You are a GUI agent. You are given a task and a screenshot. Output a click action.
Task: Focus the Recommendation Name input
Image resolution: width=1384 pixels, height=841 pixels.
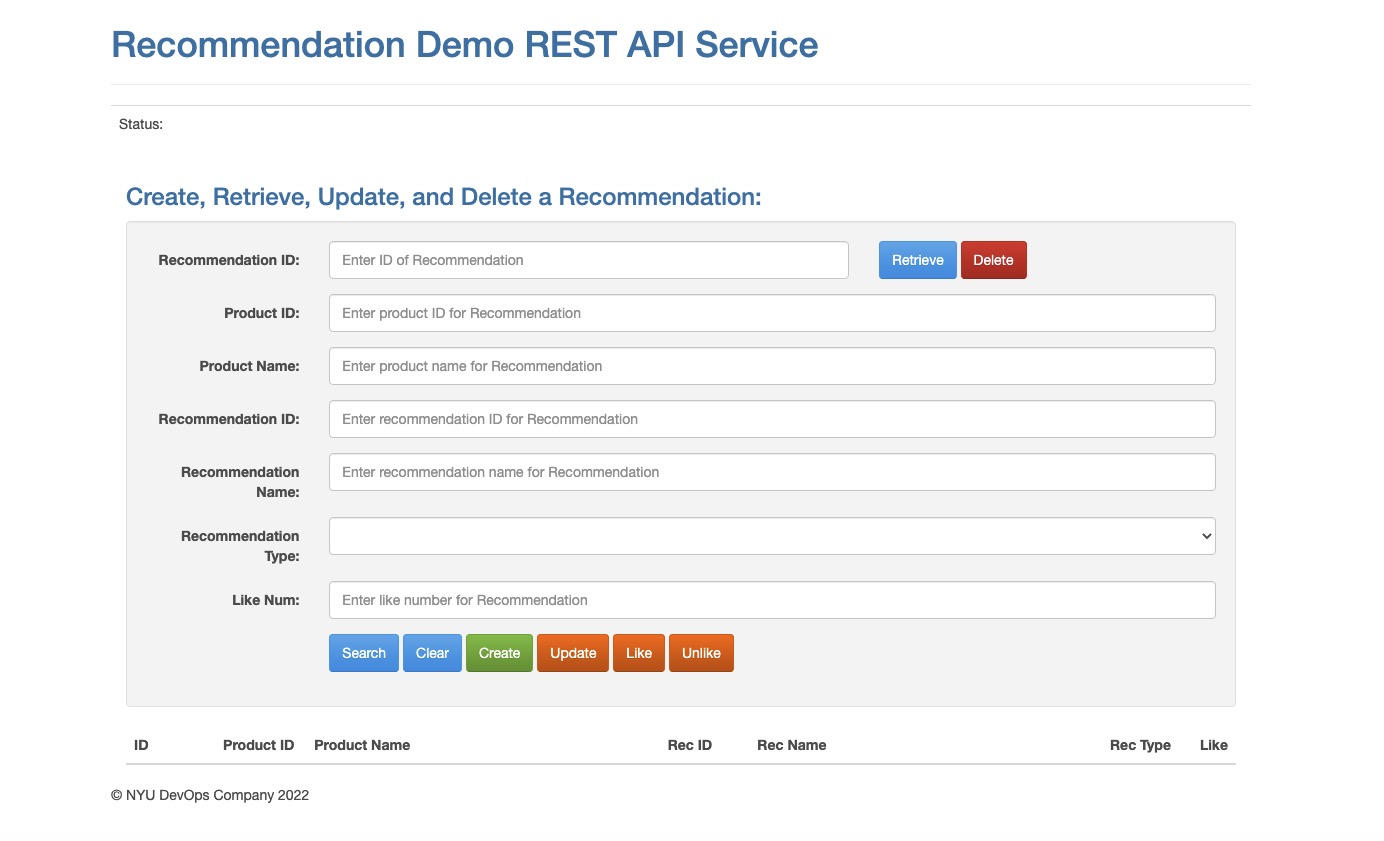(771, 472)
